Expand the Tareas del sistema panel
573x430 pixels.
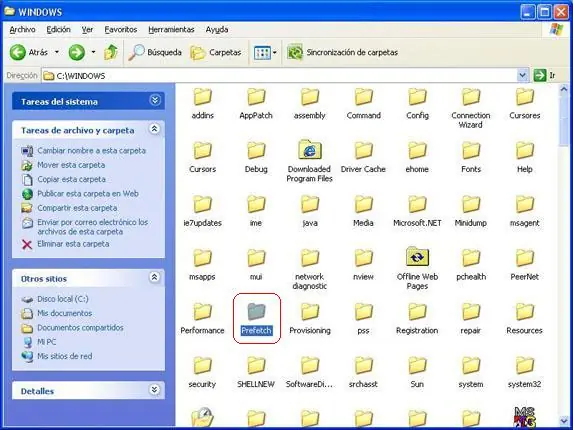[x=155, y=100]
